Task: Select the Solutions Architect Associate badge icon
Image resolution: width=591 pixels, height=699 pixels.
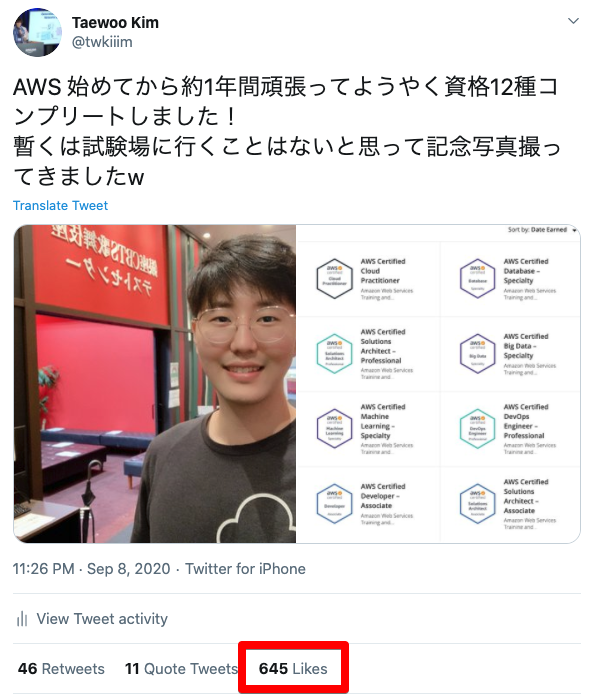Action: 477,504
